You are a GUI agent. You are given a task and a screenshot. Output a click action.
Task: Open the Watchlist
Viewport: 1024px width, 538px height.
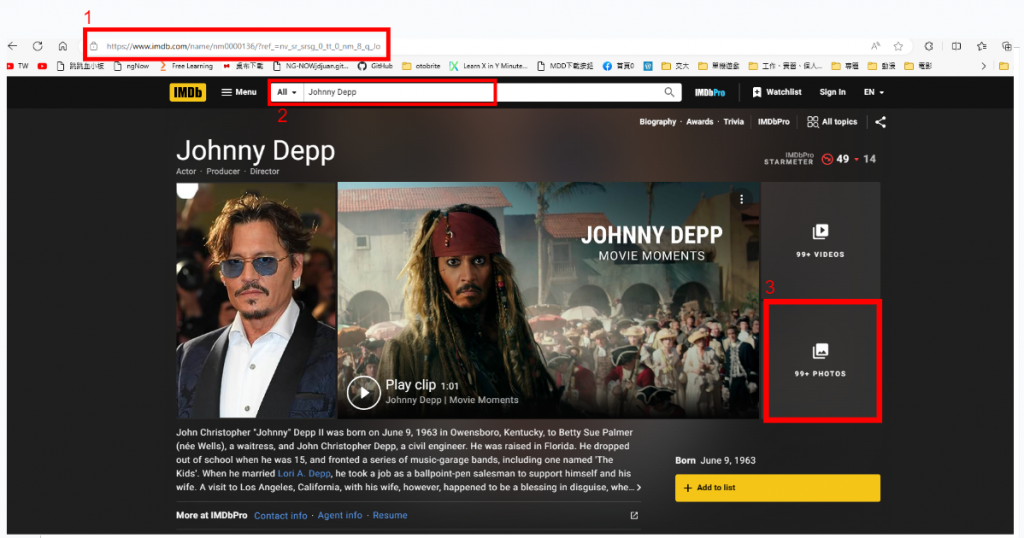[776, 93]
